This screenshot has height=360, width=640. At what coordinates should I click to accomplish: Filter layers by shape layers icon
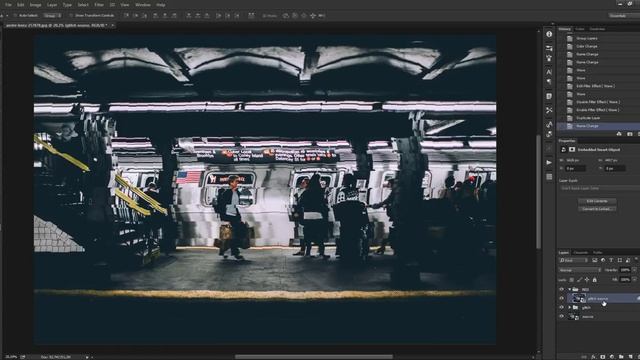pos(620,260)
